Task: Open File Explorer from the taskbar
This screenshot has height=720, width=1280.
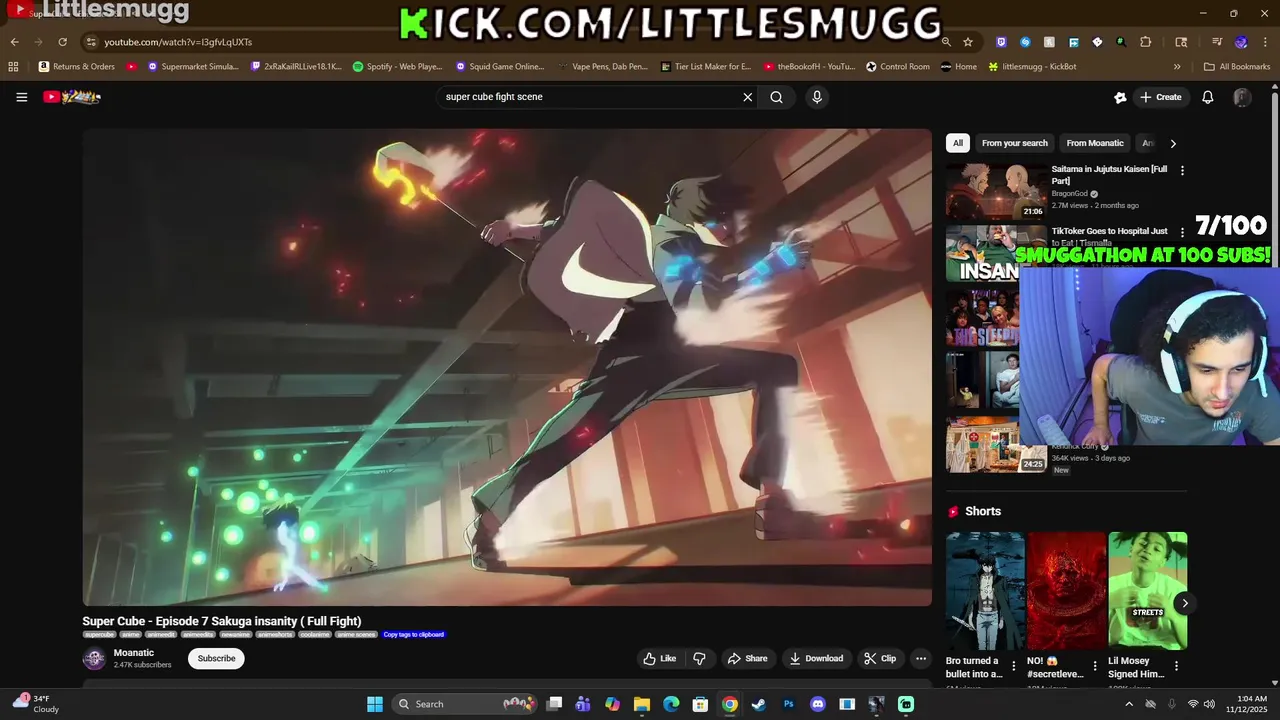Action: pos(642,704)
